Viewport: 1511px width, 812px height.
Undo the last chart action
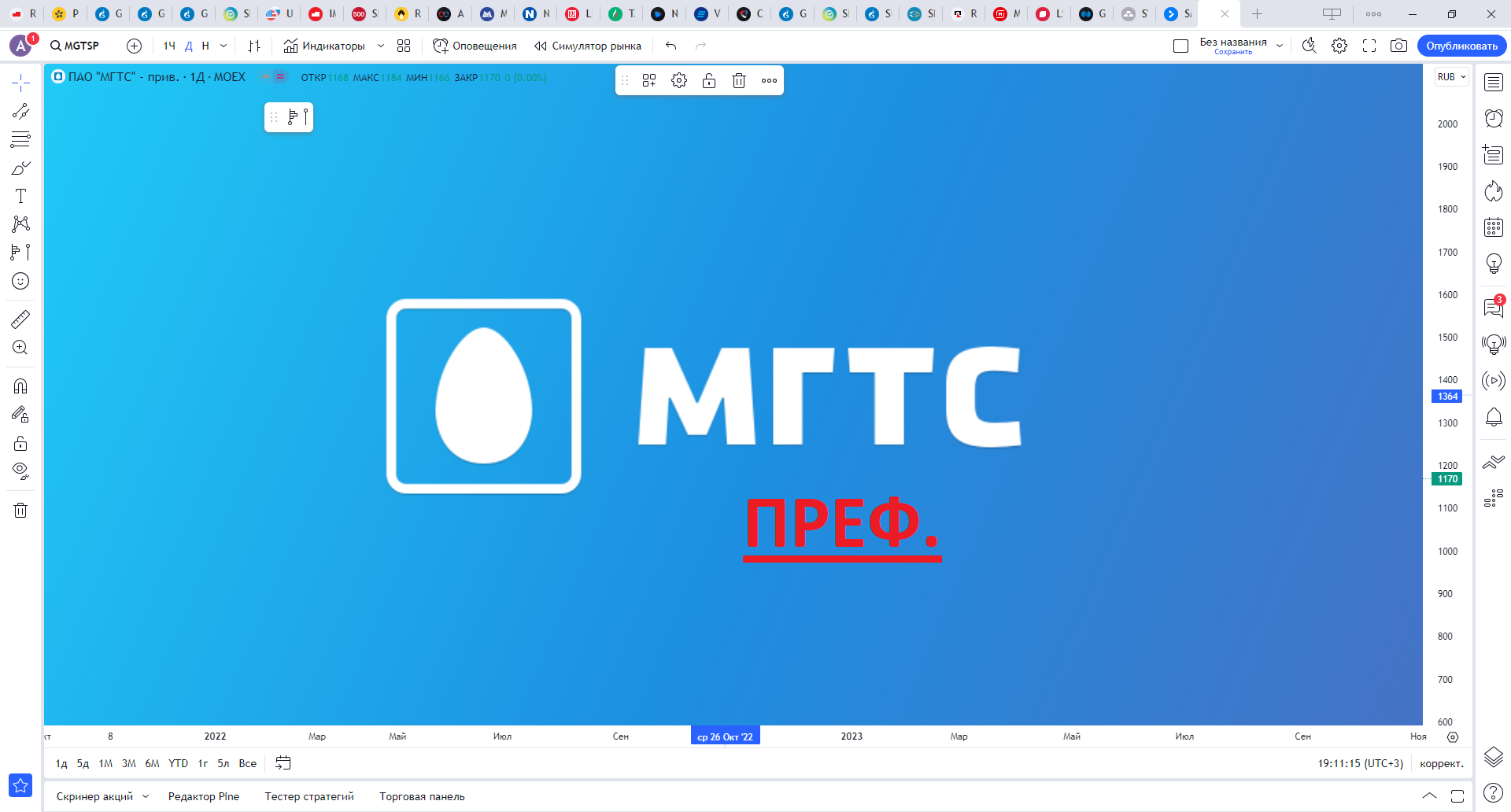coord(671,46)
